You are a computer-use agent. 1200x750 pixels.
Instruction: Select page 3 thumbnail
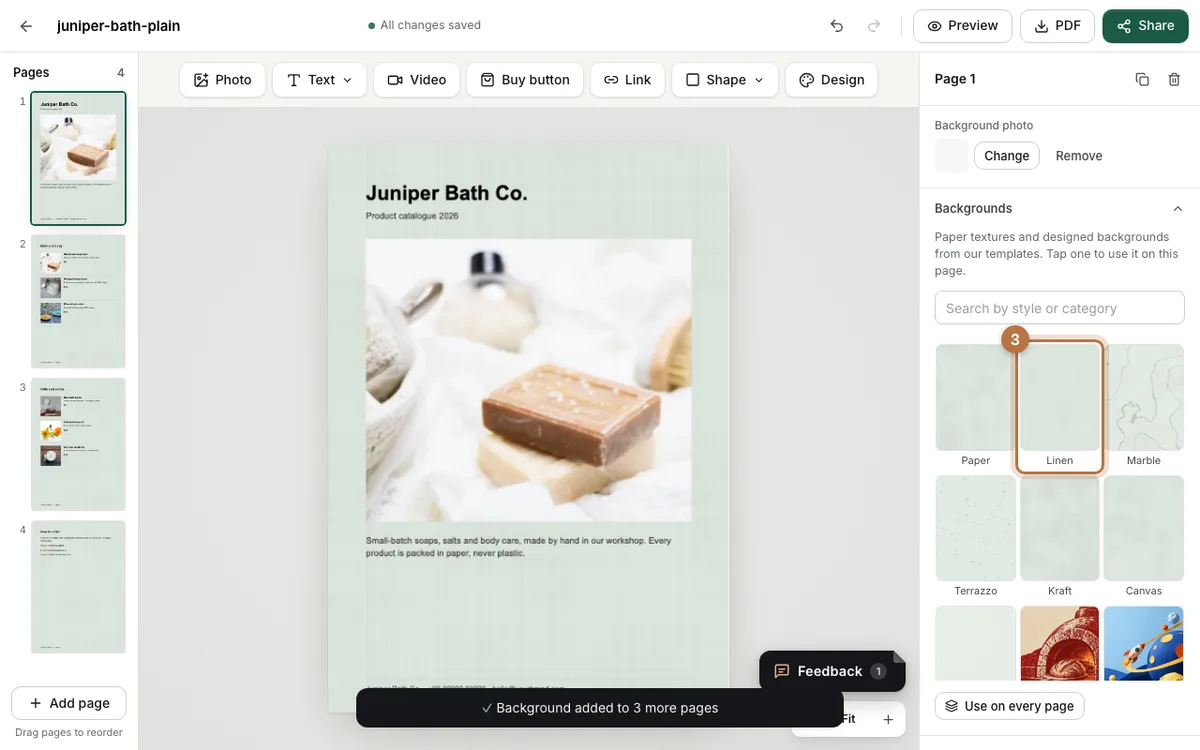78,444
